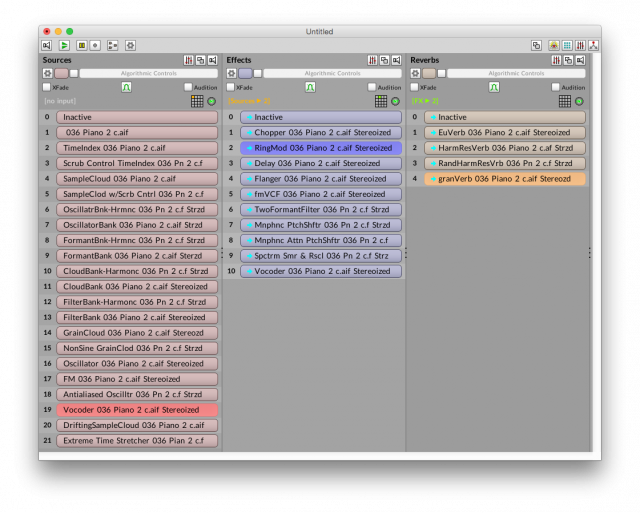Open Algorithmic Controls selector in Effects panel
The image size is (640, 513).
[333, 73]
